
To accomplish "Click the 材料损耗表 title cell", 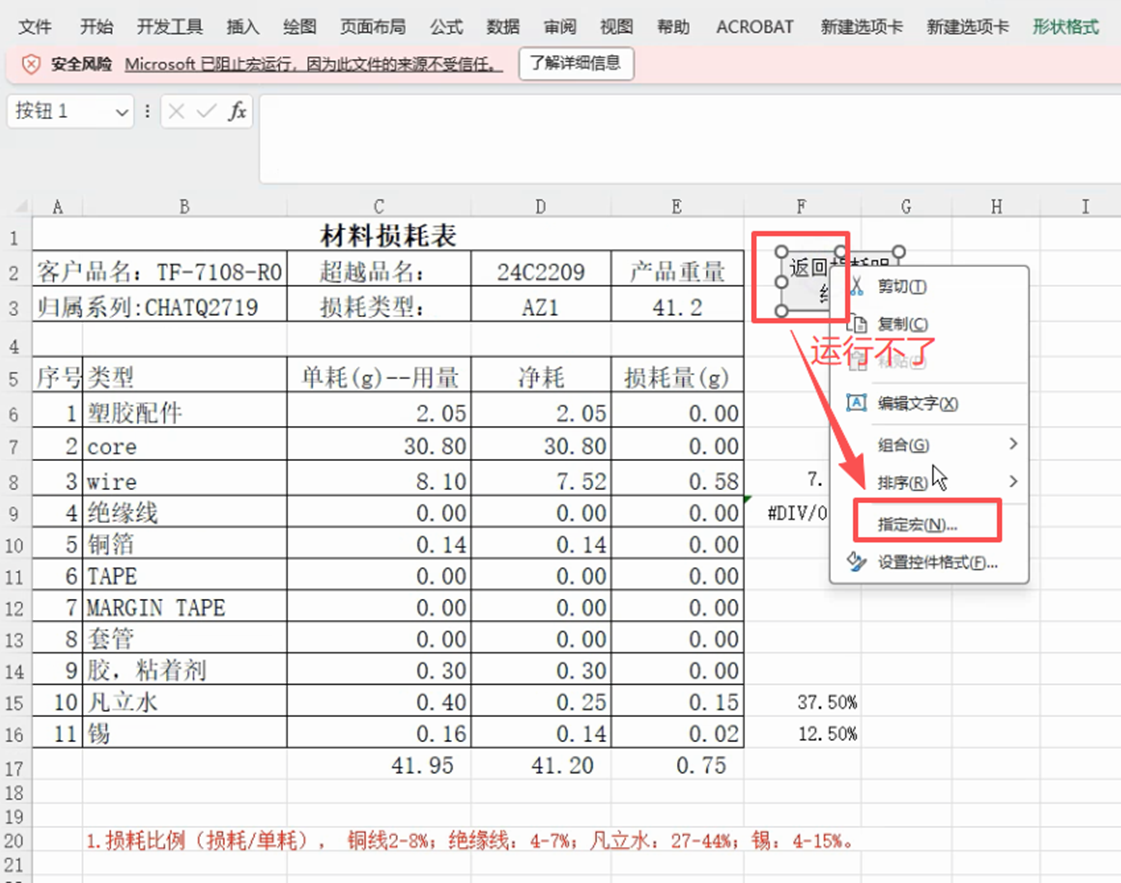I will [388, 235].
